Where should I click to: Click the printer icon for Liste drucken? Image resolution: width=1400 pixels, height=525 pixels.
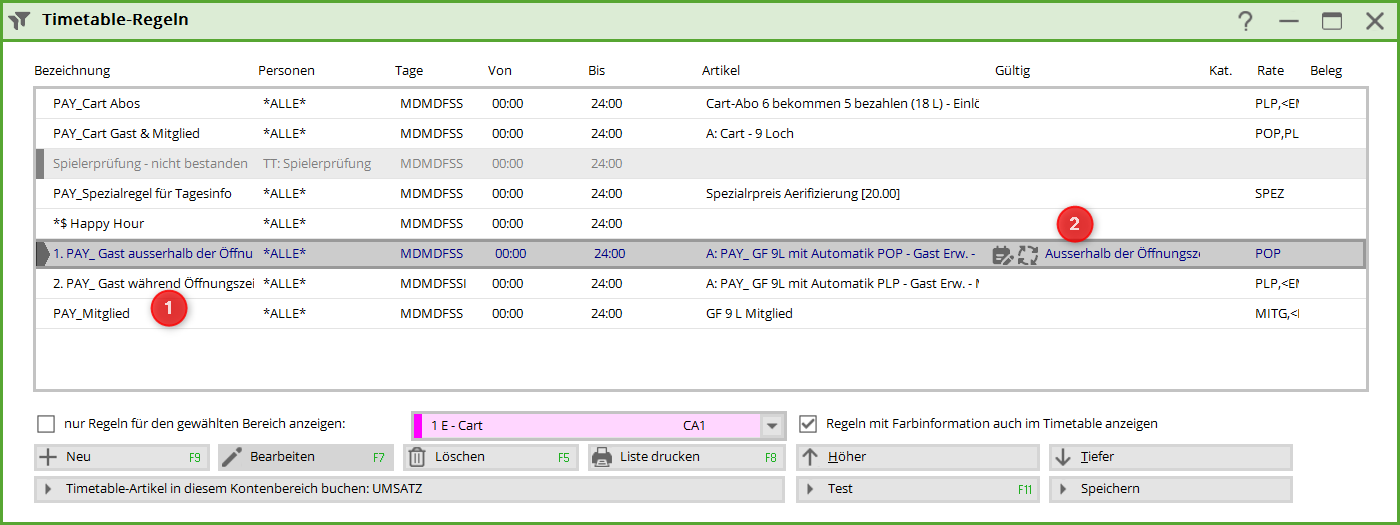point(602,457)
